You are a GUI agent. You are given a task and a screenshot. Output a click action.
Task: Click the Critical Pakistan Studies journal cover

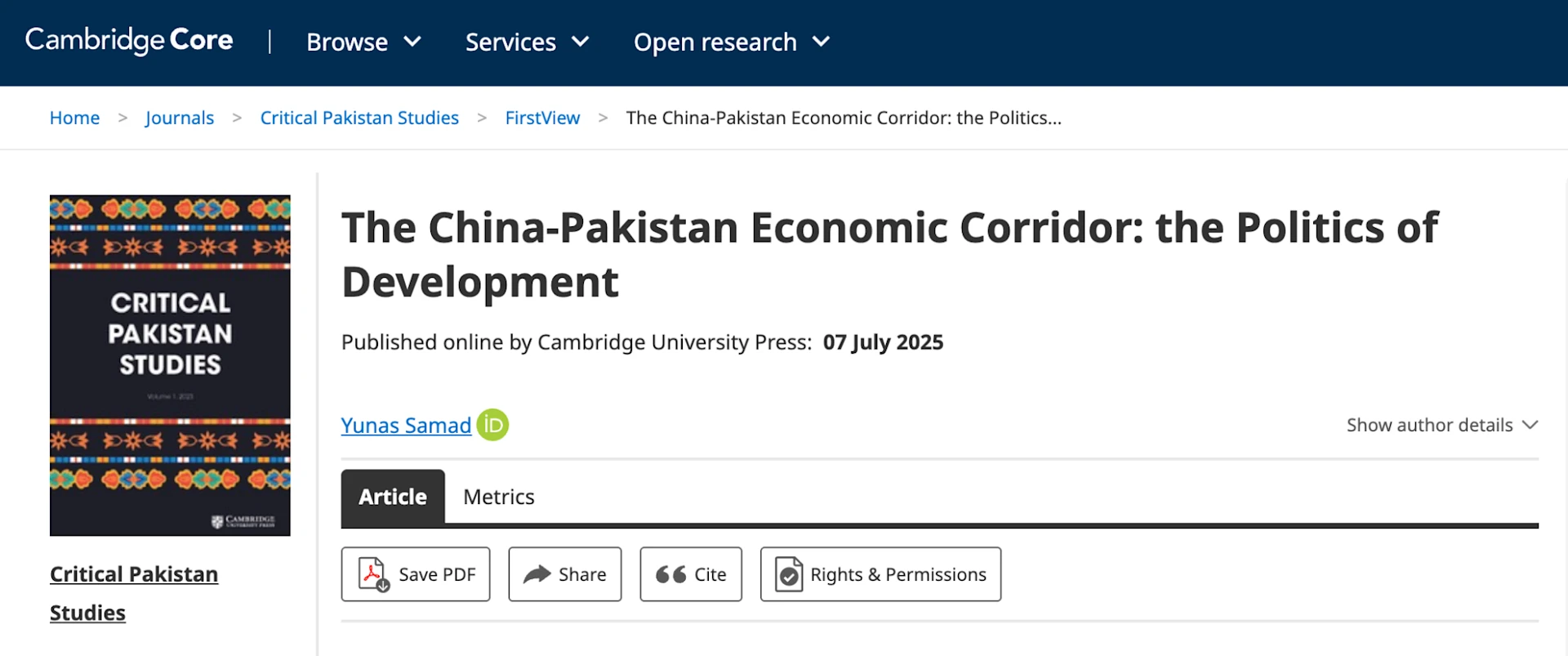(170, 365)
